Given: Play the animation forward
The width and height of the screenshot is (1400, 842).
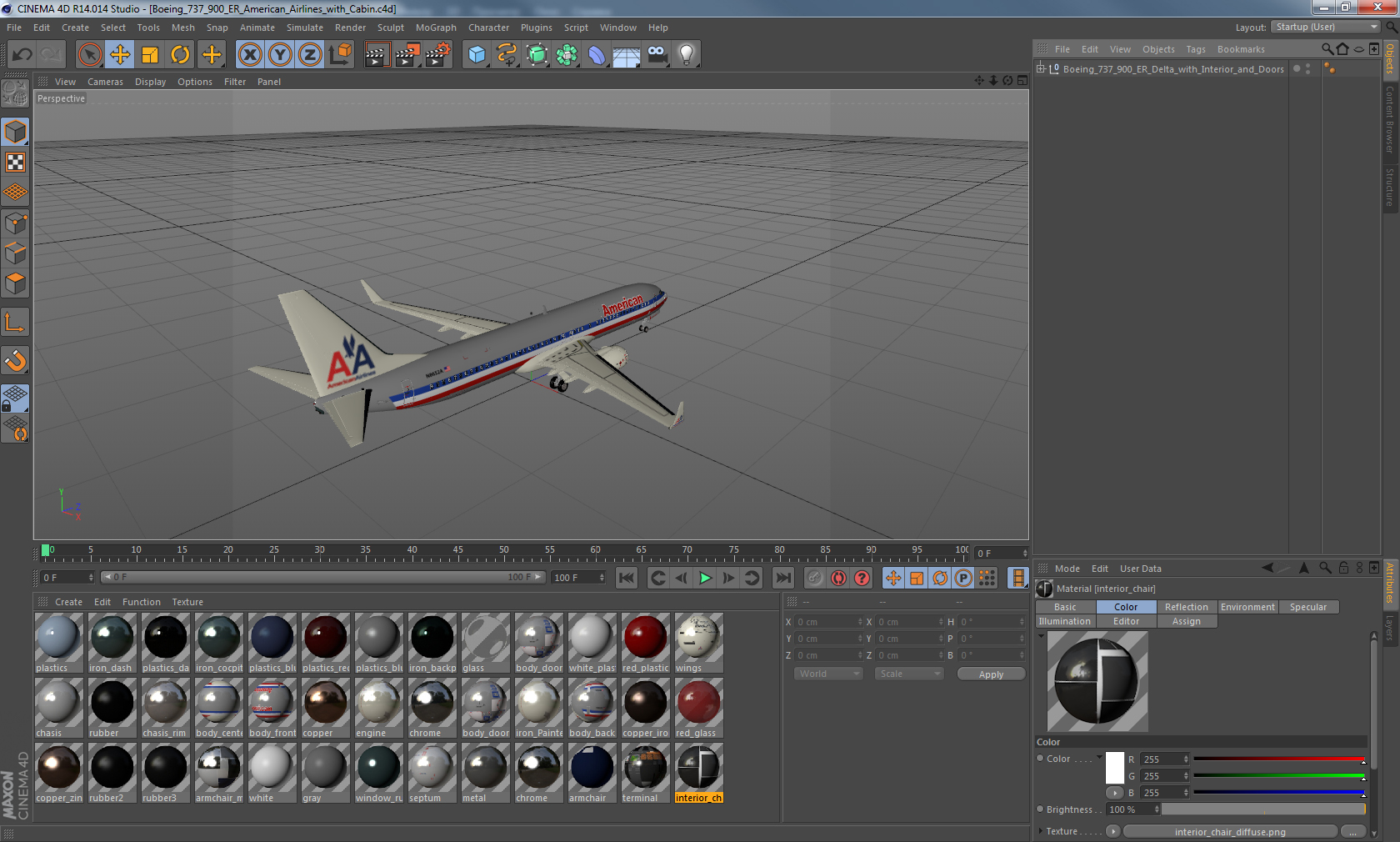Looking at the screenshot, I should coord(705,578).
